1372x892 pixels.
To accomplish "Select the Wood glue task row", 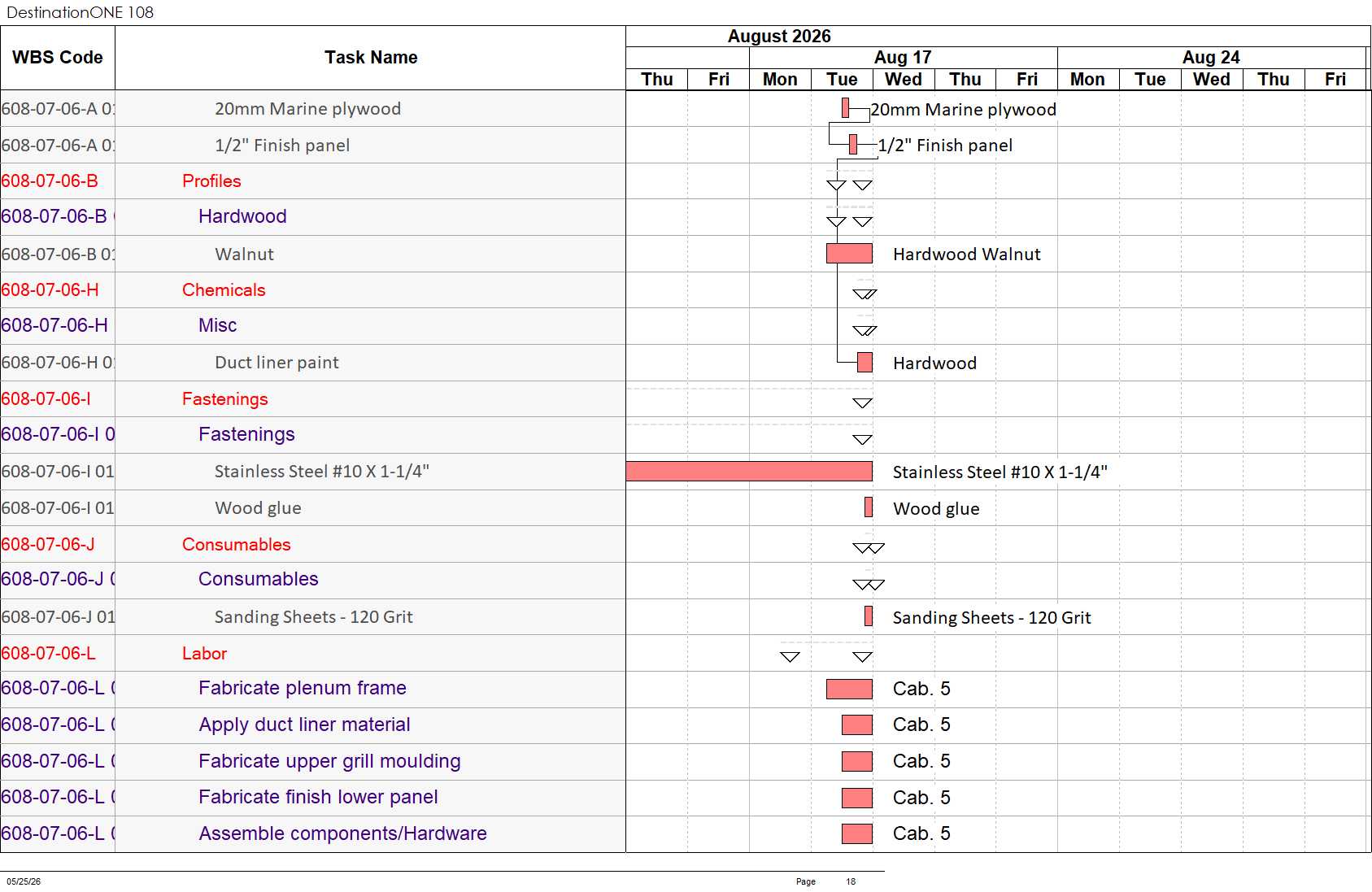I will coord(313,508).
